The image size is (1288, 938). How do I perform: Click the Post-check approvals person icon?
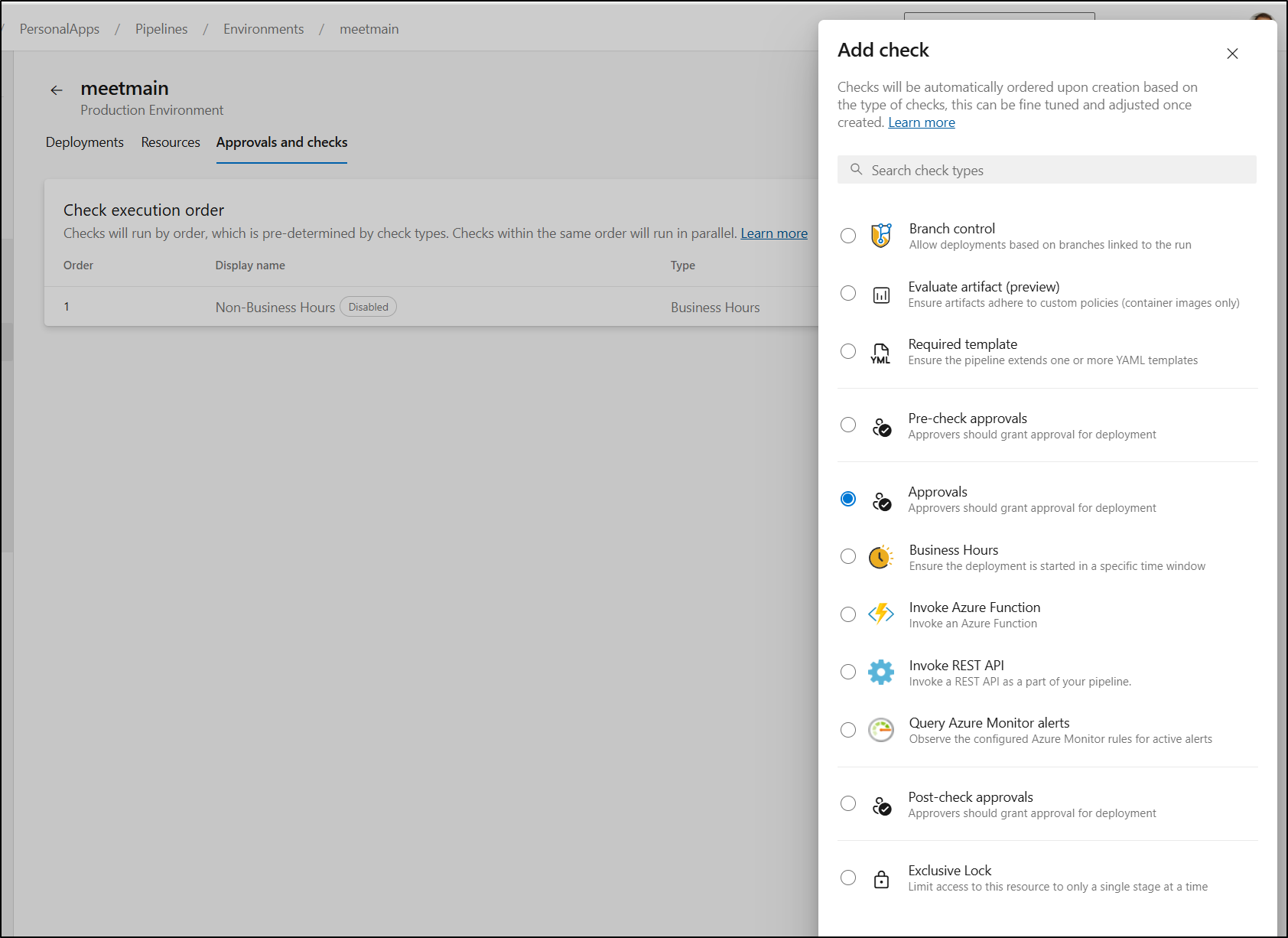(882, 806)
